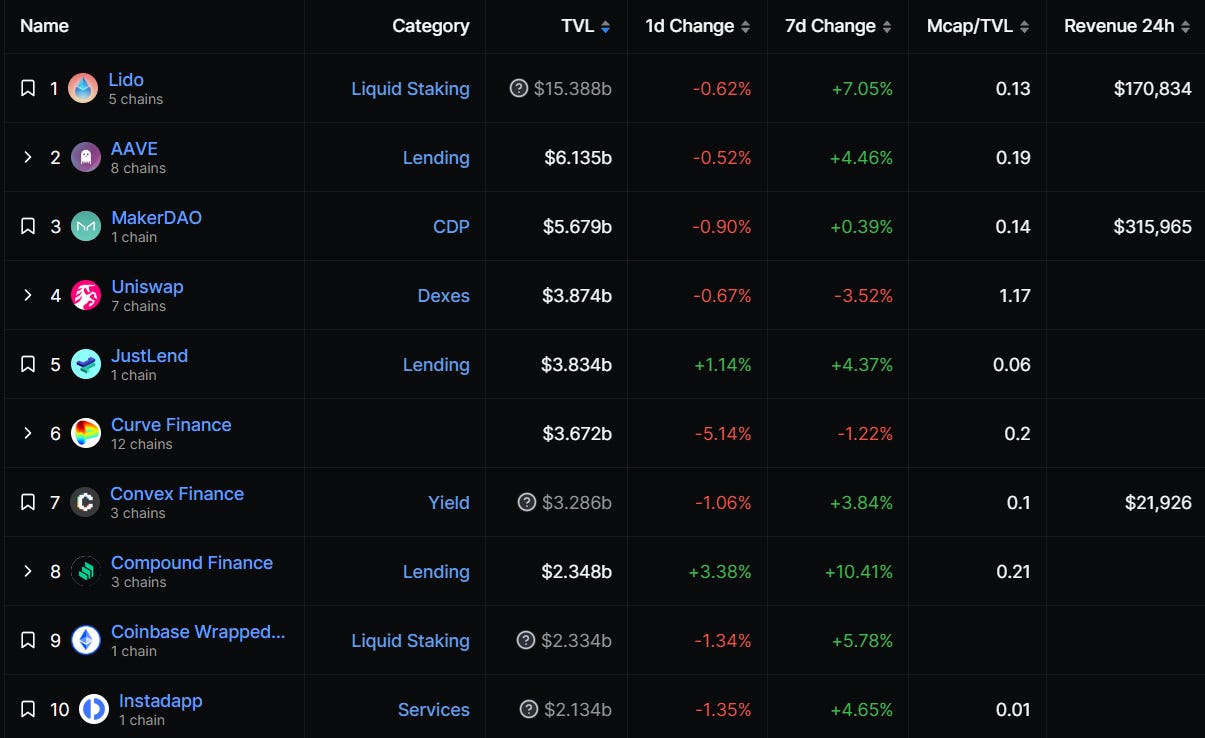Image resolution: width=1205 pixels, height=738 pixels.
Task: Select the $3.874b TVL value
Action: point(577,295)
